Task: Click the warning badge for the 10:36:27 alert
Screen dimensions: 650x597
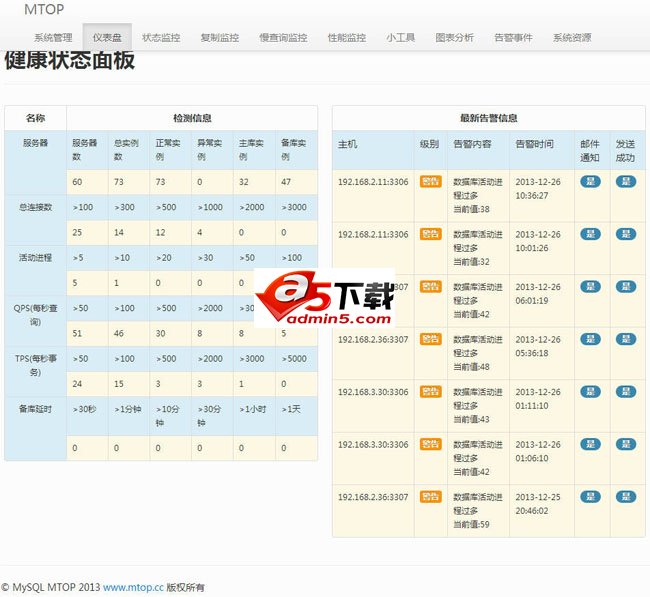Action: (431, 181)
